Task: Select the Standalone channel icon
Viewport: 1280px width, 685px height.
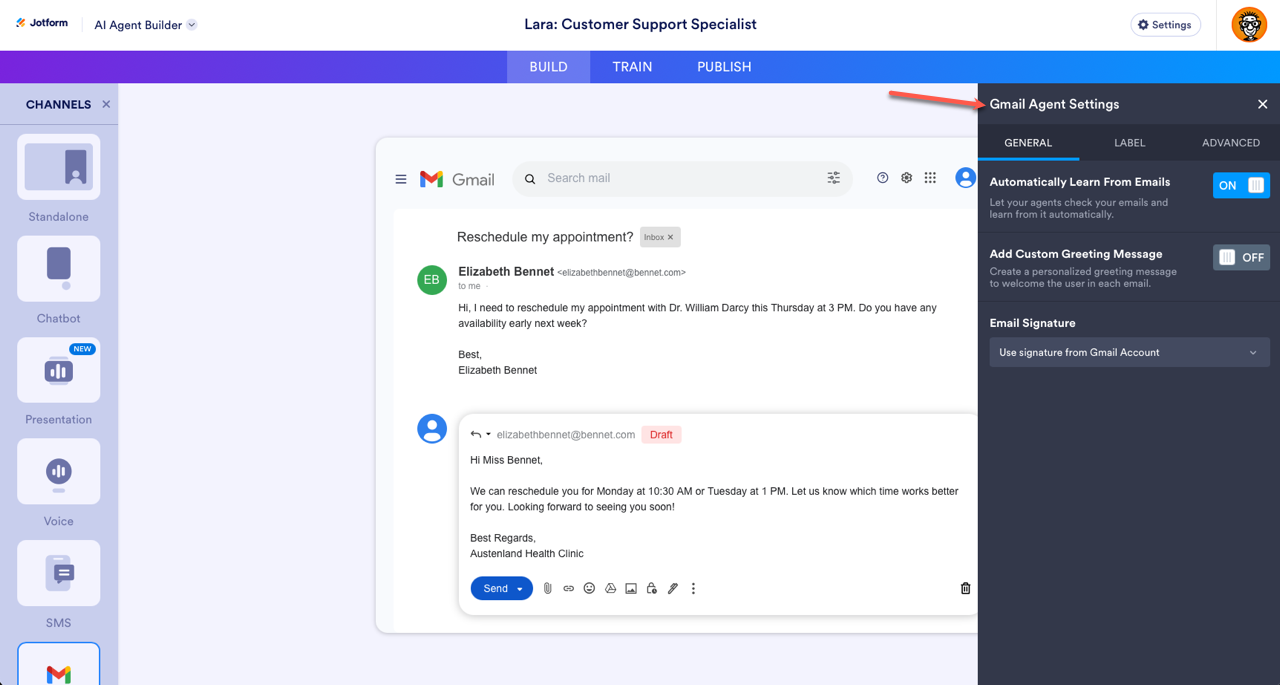Action: pos(58,167)
